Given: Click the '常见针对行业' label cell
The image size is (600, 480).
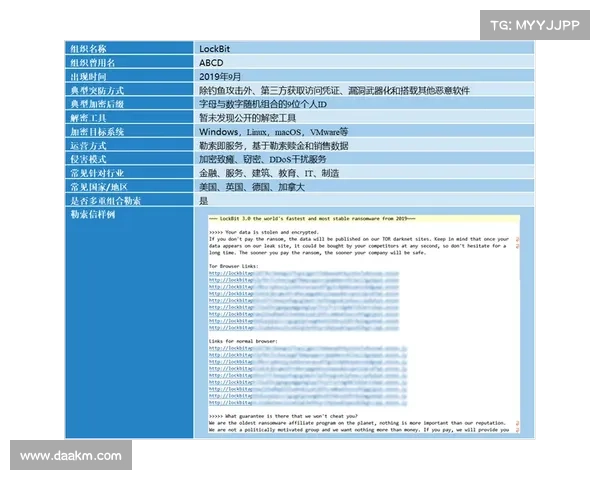Looking at the screenshot, I should pos(129,172).
